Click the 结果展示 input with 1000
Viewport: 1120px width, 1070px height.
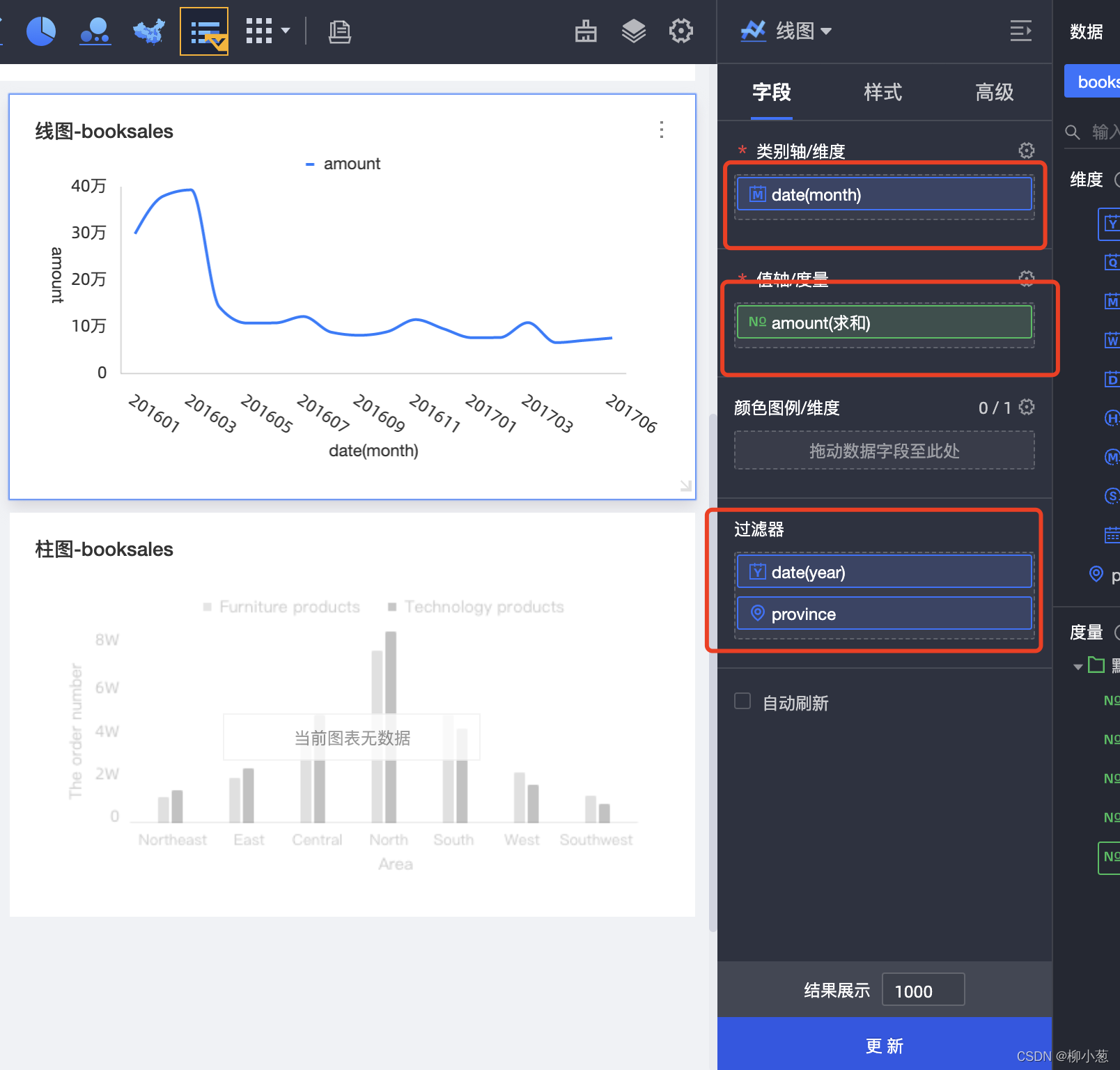[x=924, y=990]
